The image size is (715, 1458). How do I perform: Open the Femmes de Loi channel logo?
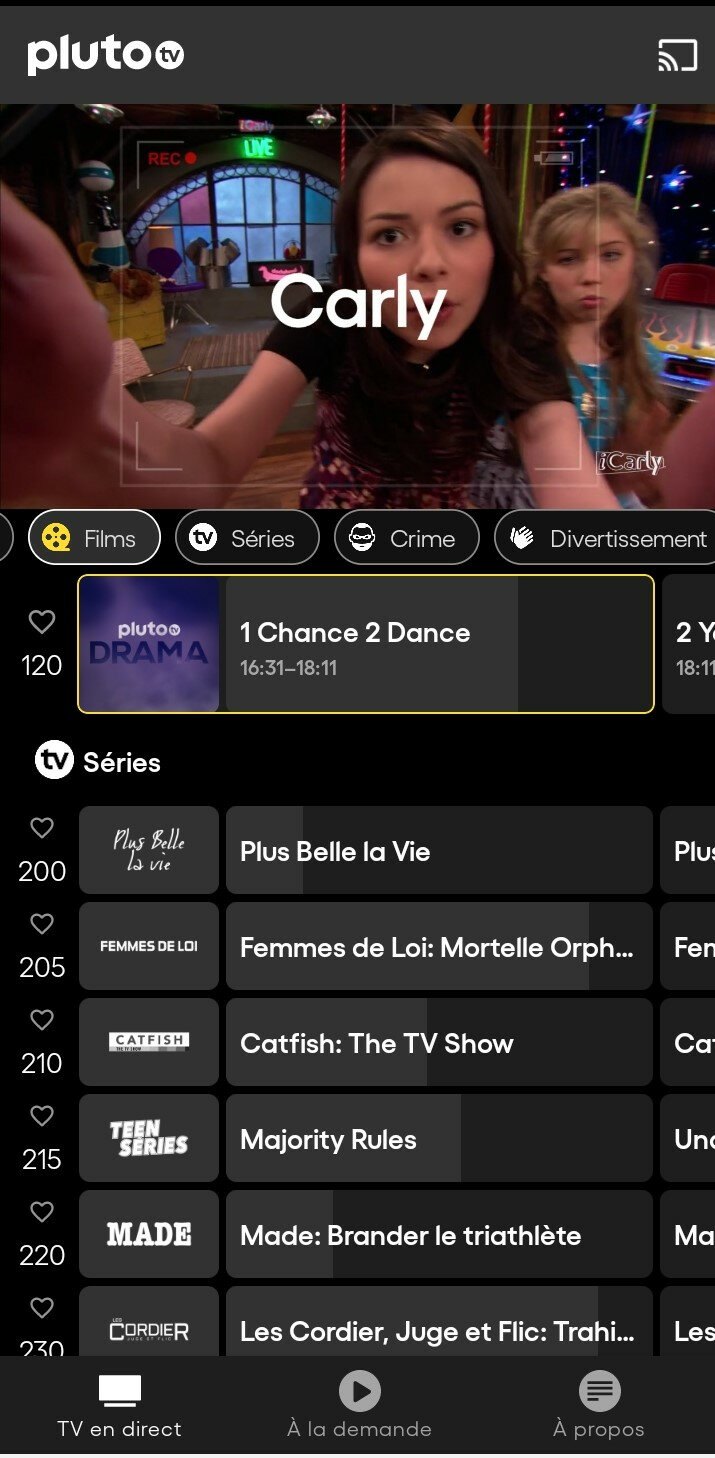tap(149, 946)
